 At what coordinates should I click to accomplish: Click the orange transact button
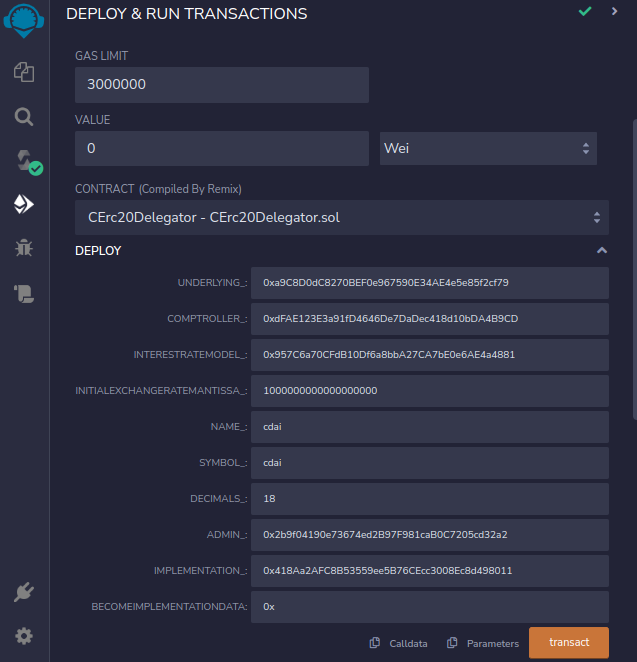click(x=569, y=642)
